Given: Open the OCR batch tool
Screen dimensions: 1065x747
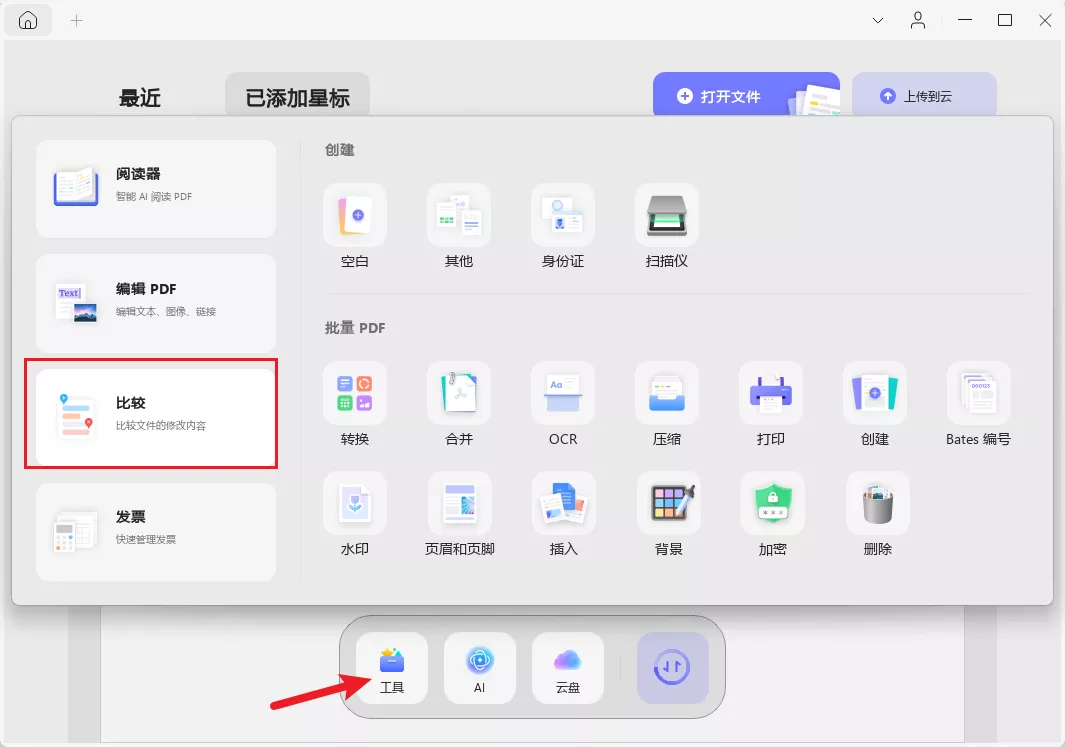Looking at the screenshot, I should point(563,405).
